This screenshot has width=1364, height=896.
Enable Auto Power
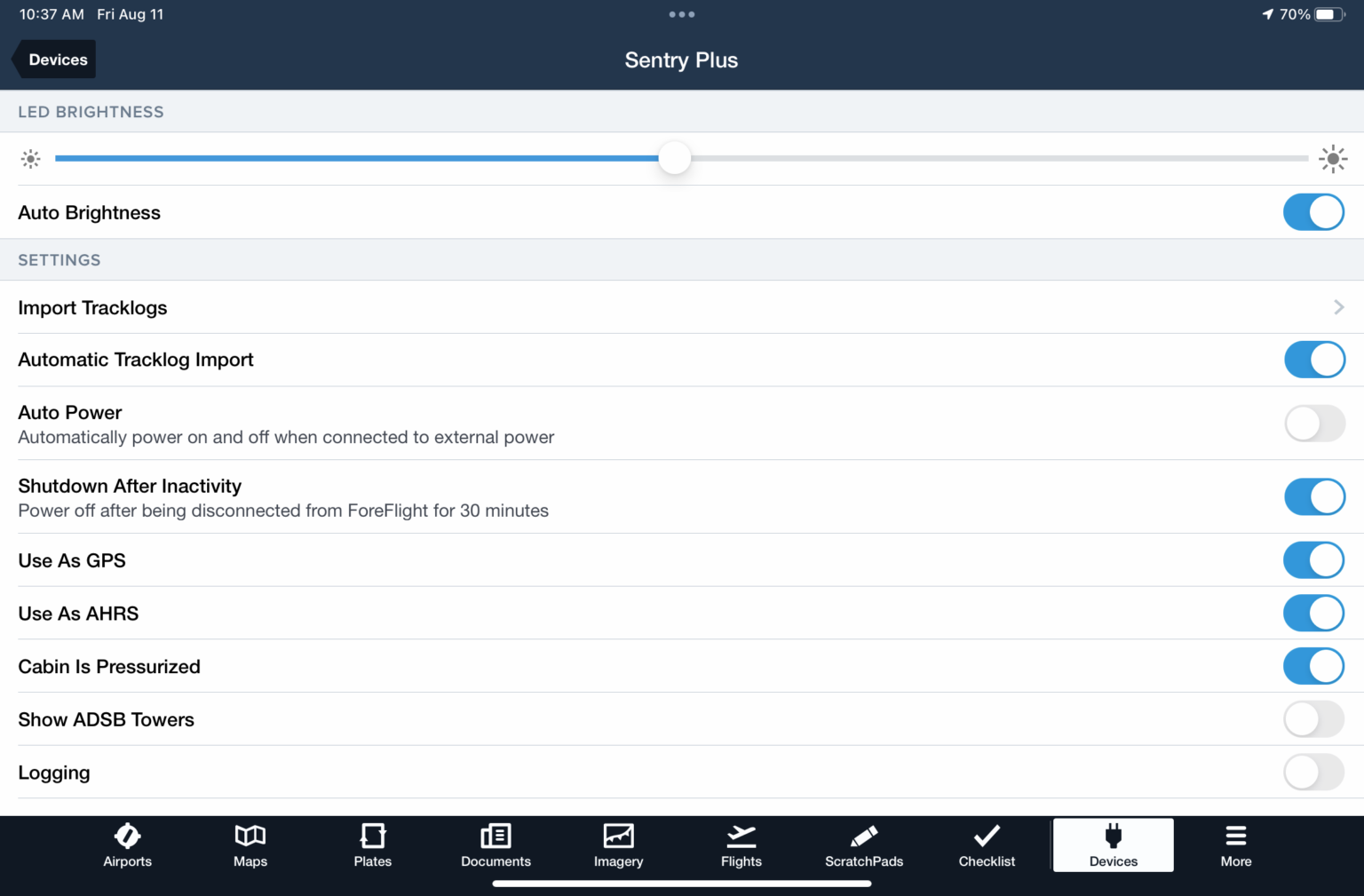click(x=1313, y=424)
